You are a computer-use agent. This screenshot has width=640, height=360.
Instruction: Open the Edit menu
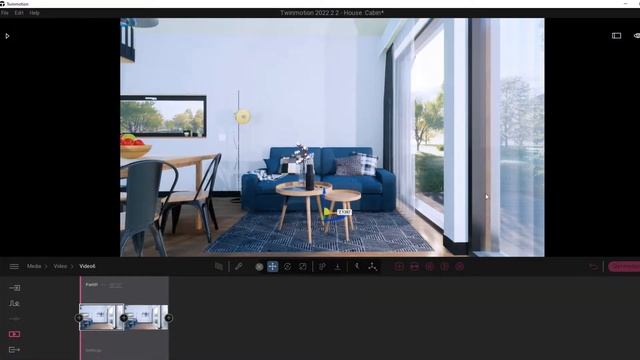click(x=19, y=13)
